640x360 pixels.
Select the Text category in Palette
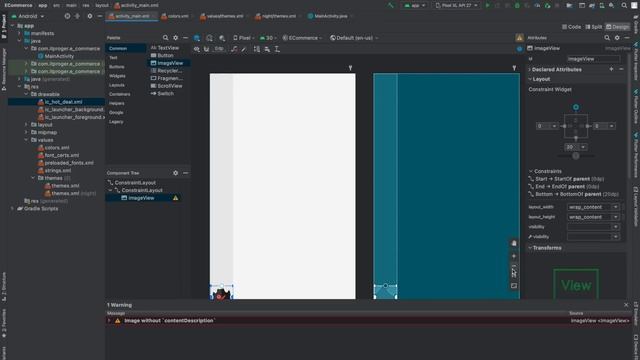coord(113,58)
